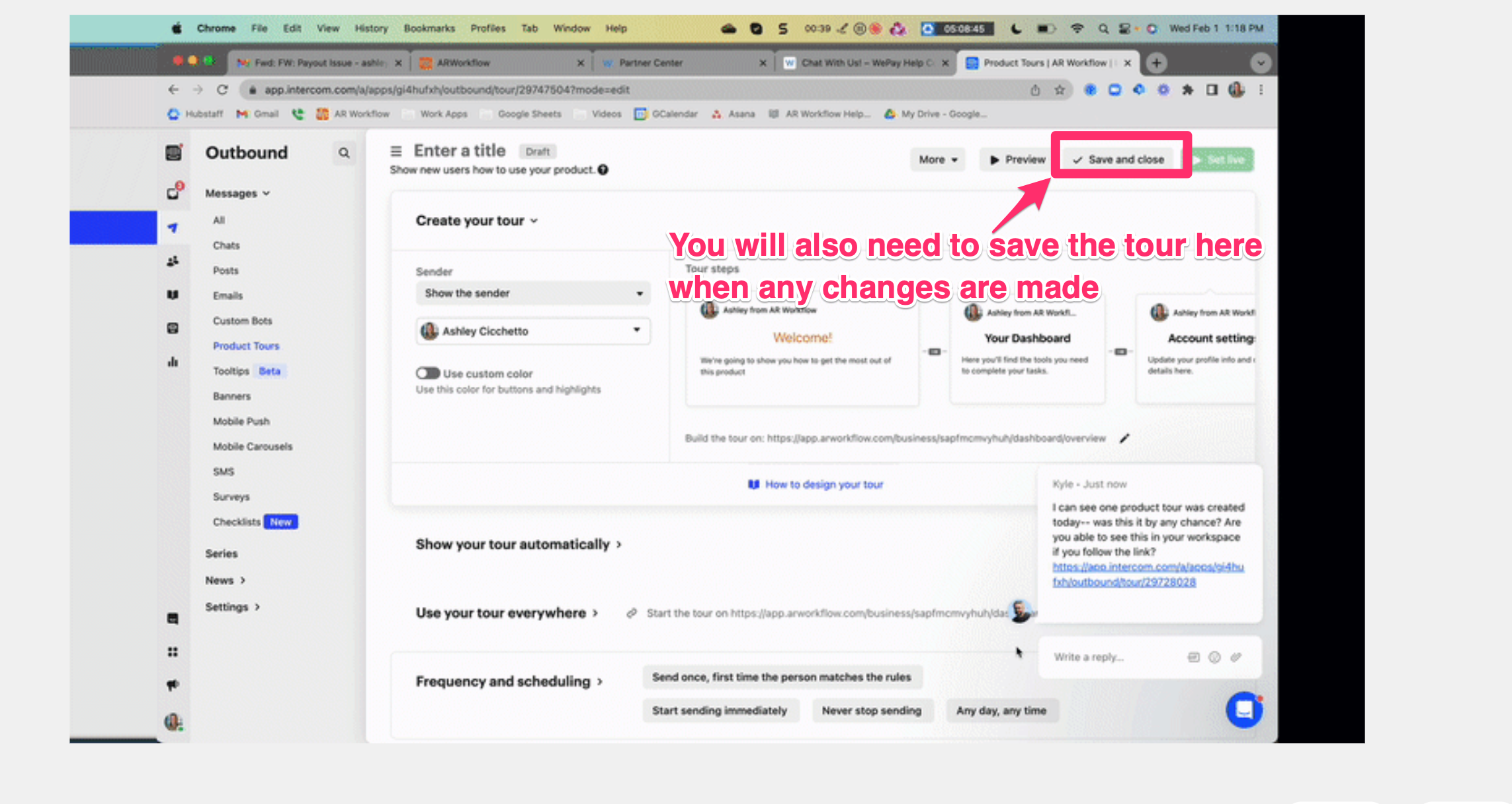
Task: Open a new Chrome tab
Action: (x=1156, y=63)
